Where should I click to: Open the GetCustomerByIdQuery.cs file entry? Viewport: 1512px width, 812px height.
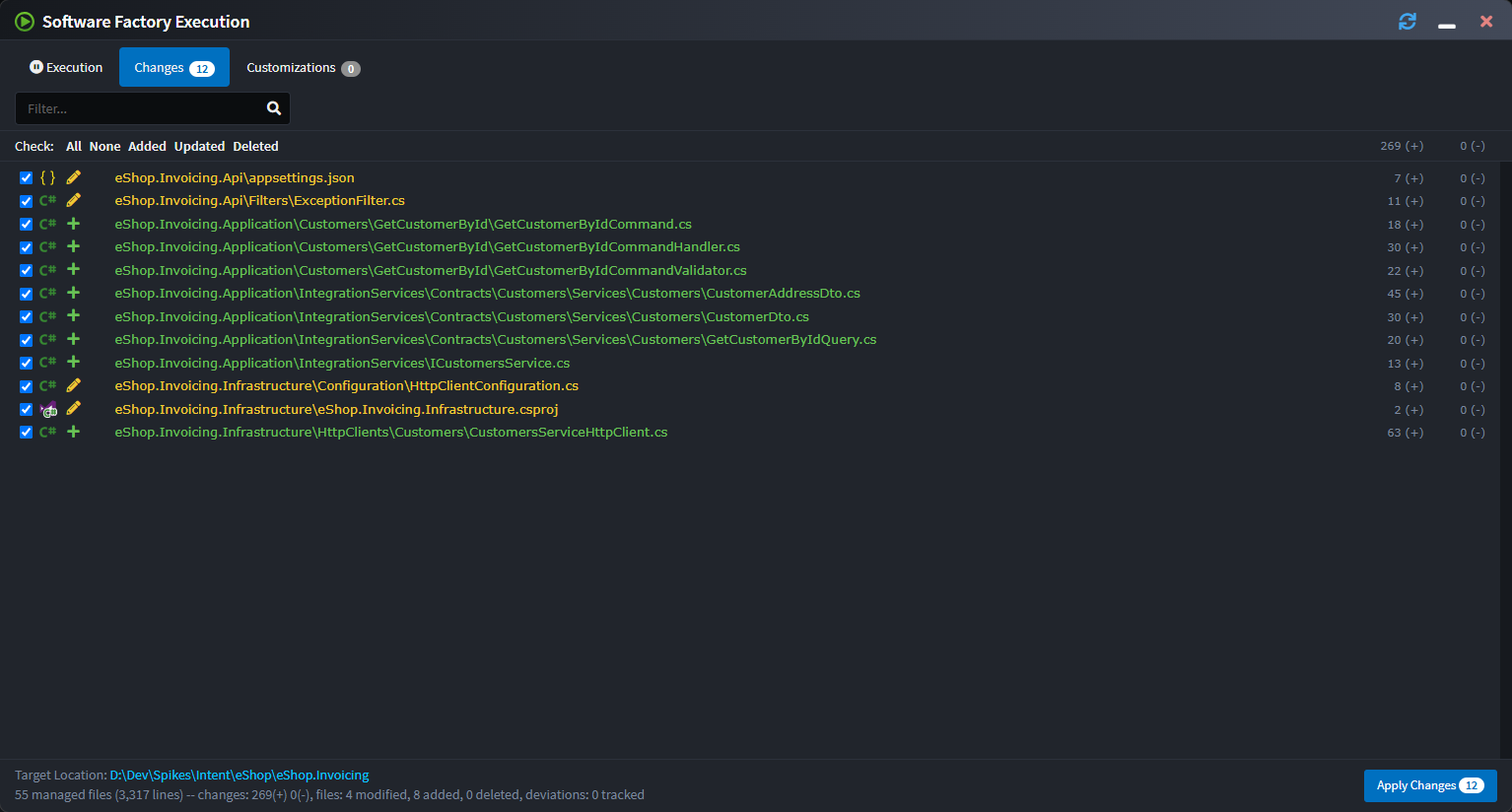click(x=496, y=339)
